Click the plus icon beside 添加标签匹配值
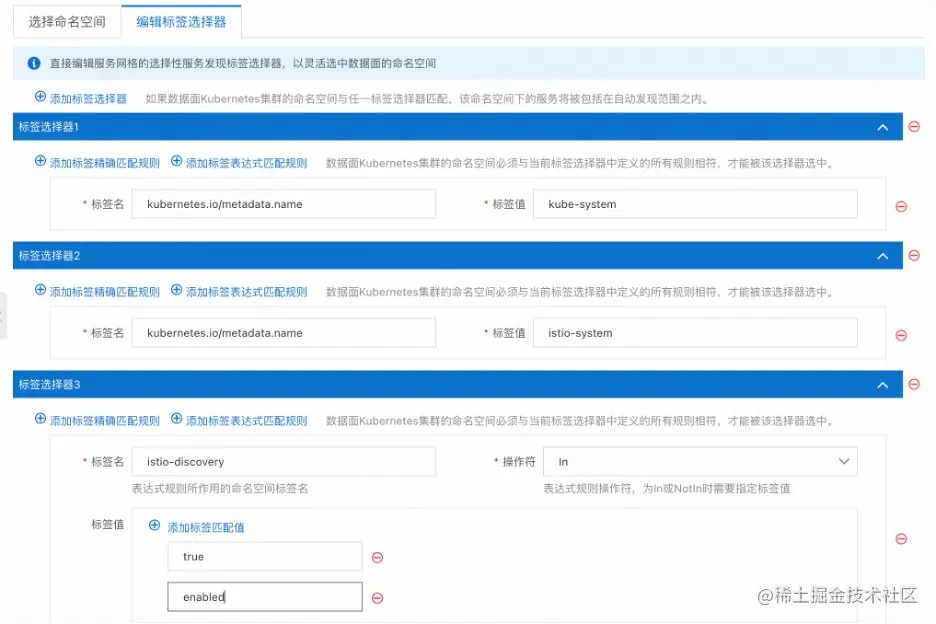The image size is (936, 624). 155,525
